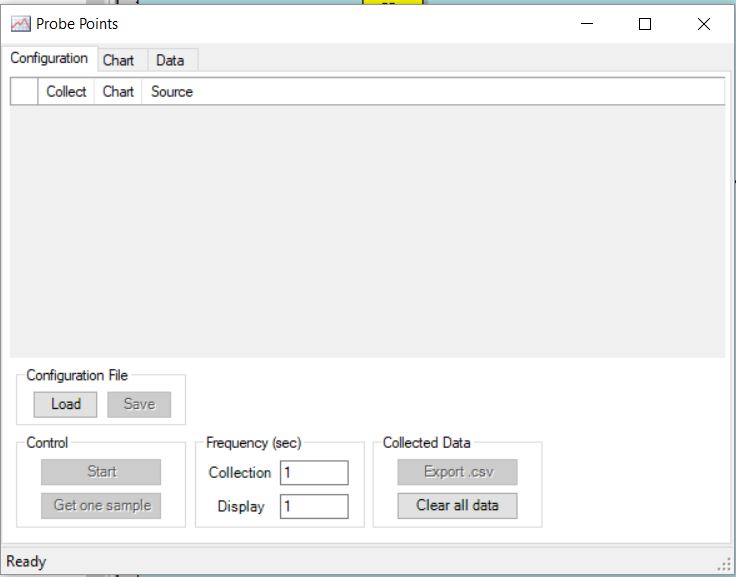Click the Probe Points window chart icon
736x577 pixels.
(x=21, y=24)
